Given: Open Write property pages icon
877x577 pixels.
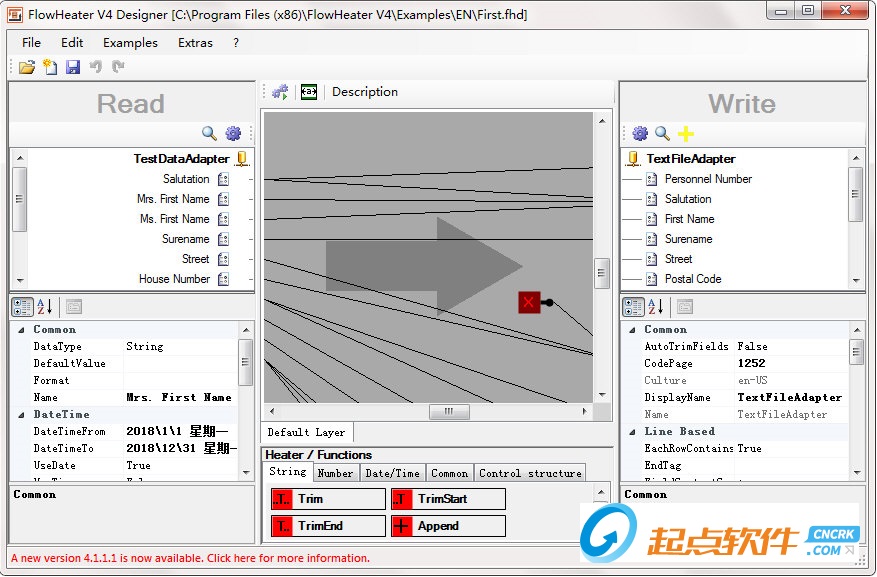Looking at the screenshot, I should click(685, 306).
